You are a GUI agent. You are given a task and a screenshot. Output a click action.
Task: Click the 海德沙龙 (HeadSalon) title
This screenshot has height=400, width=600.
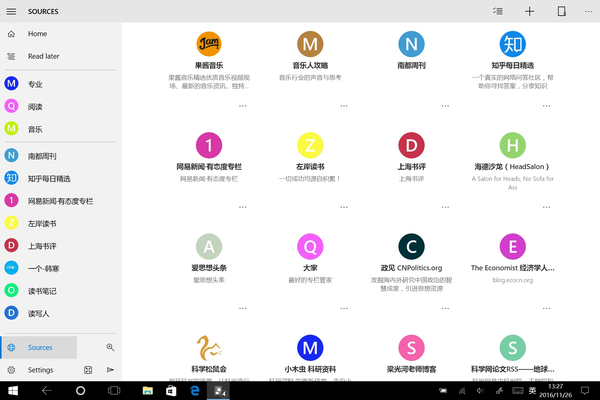[x=512, y=167]
